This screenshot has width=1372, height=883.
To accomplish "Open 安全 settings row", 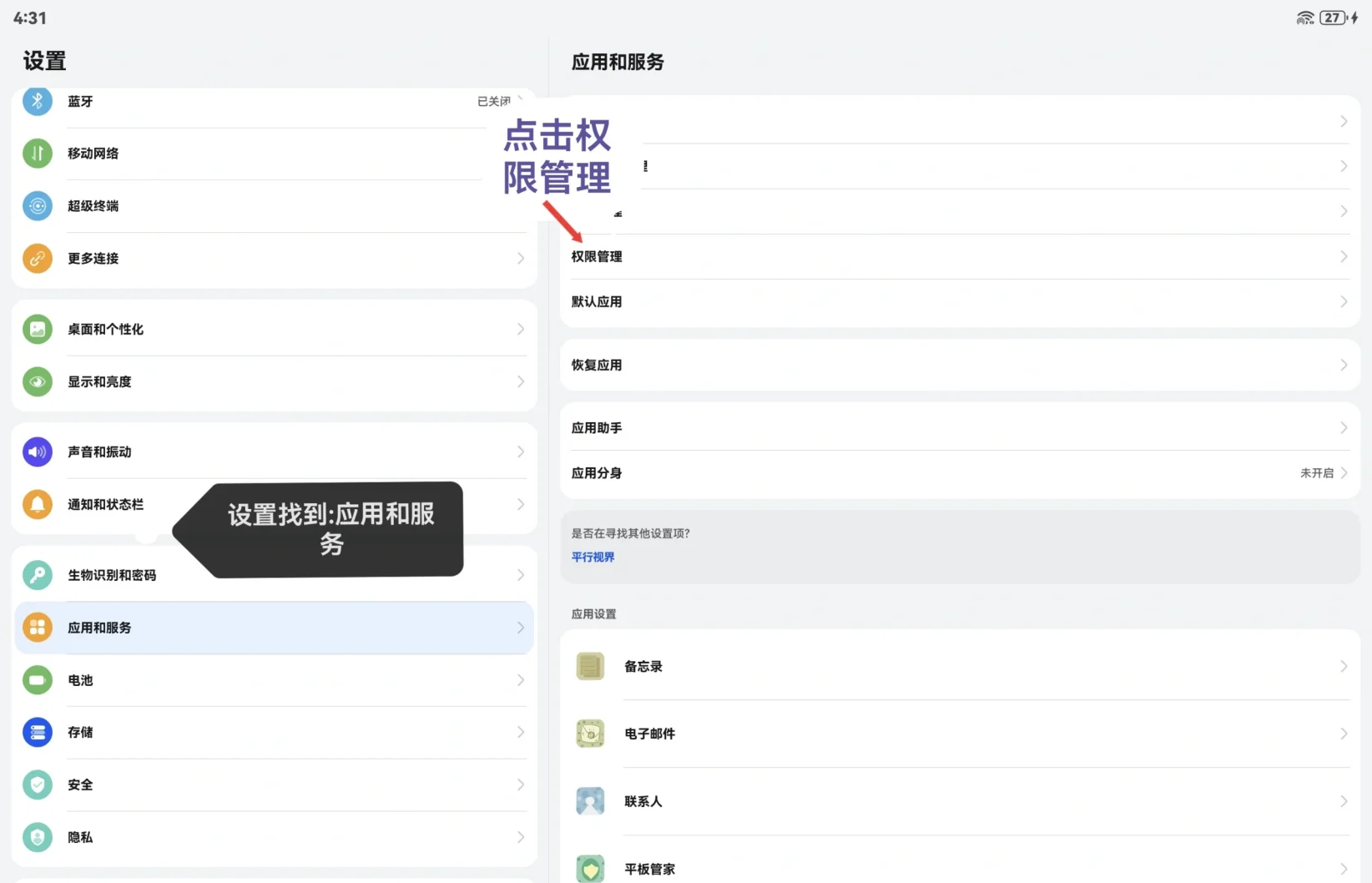I will coord(274,785).
